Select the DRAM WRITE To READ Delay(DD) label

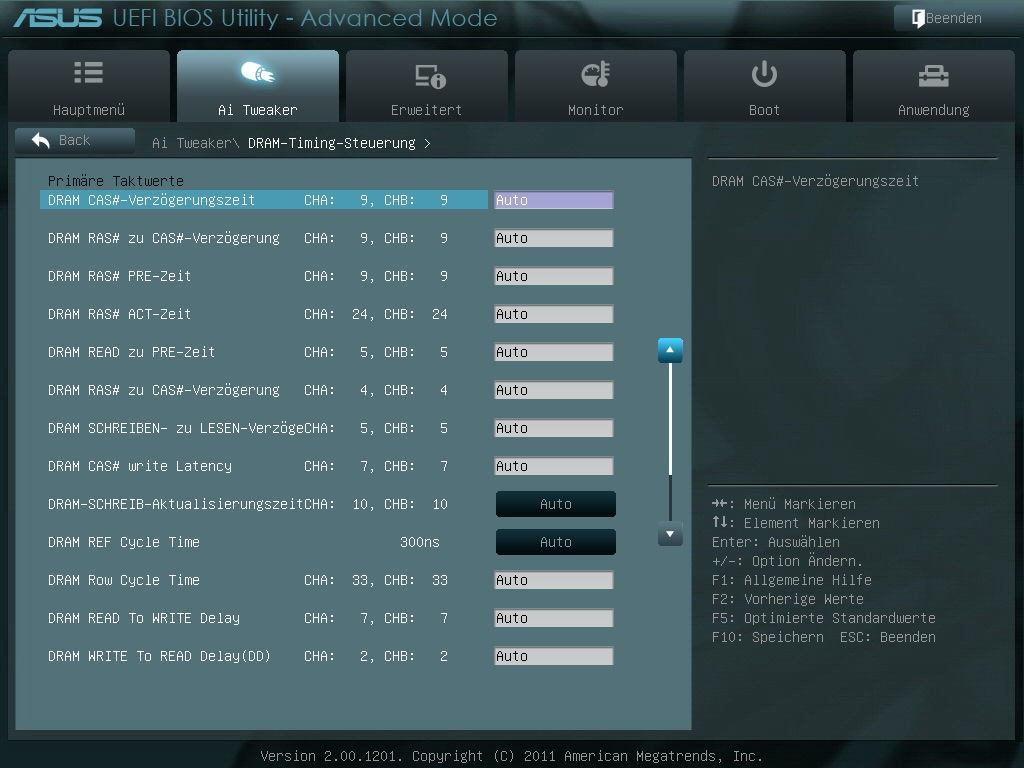159,656
